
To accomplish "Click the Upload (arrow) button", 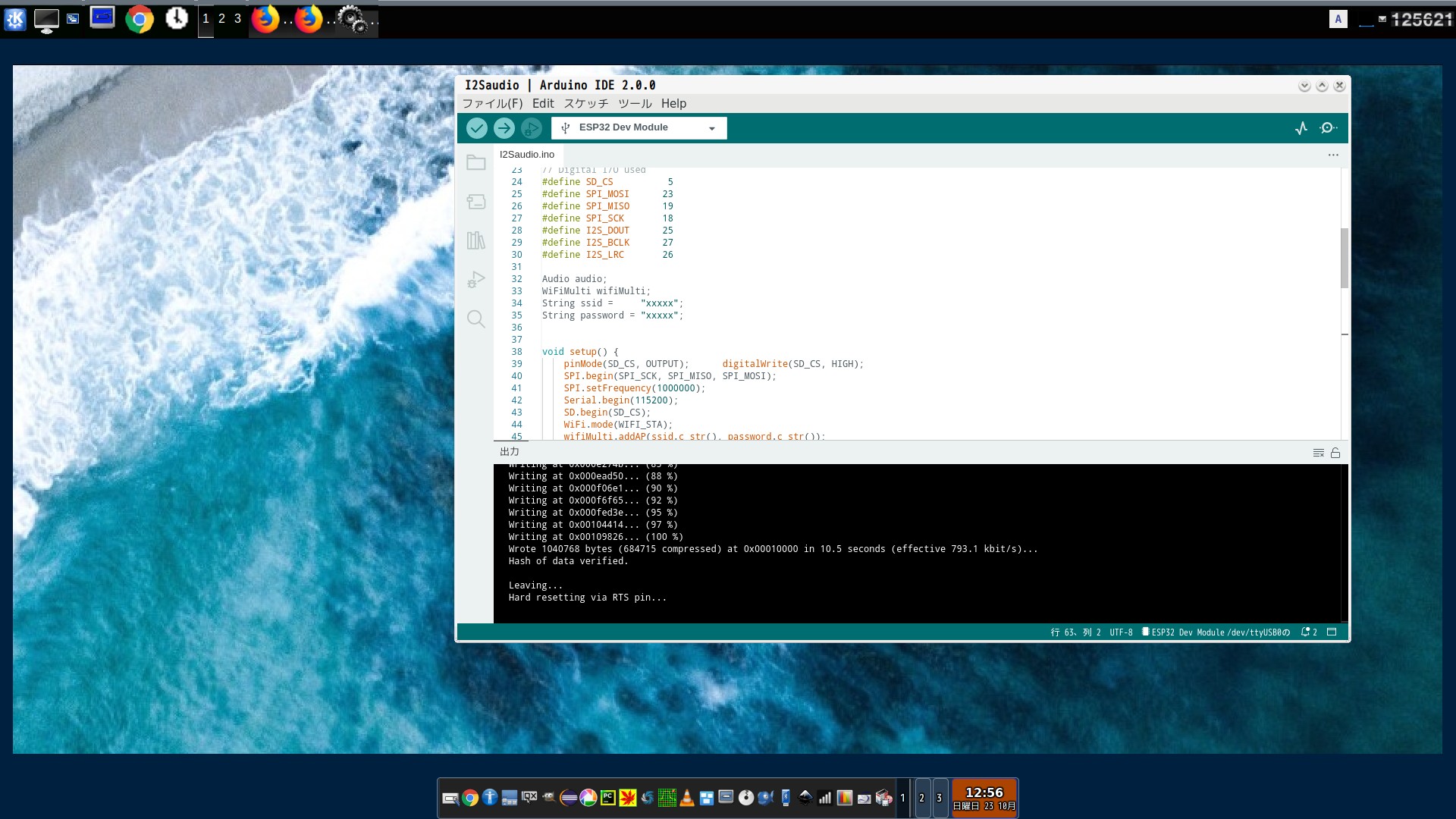I will pyautogui.click(x=504, y=128).
